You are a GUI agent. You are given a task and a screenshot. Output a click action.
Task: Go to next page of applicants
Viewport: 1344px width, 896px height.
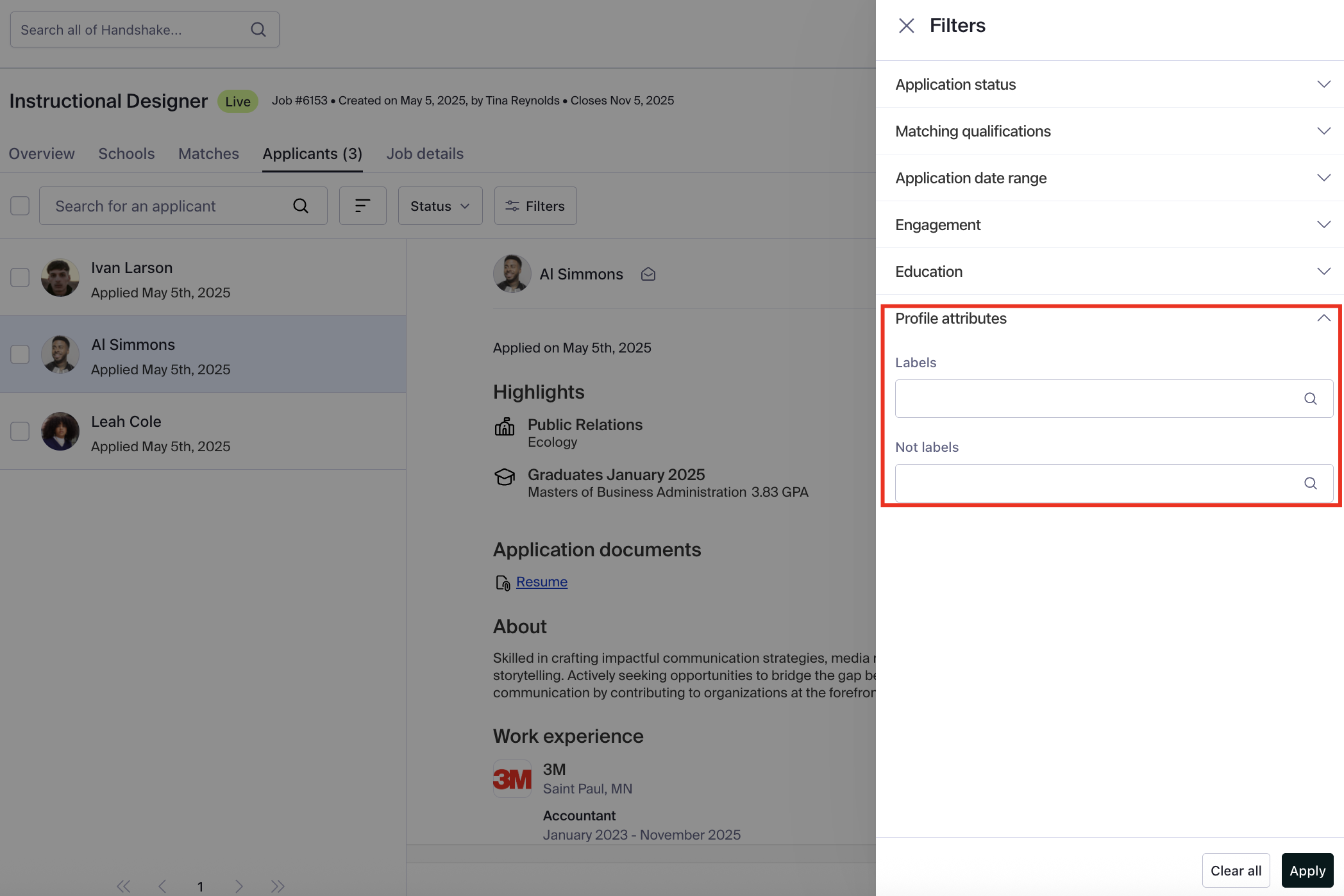click(239, 886)
